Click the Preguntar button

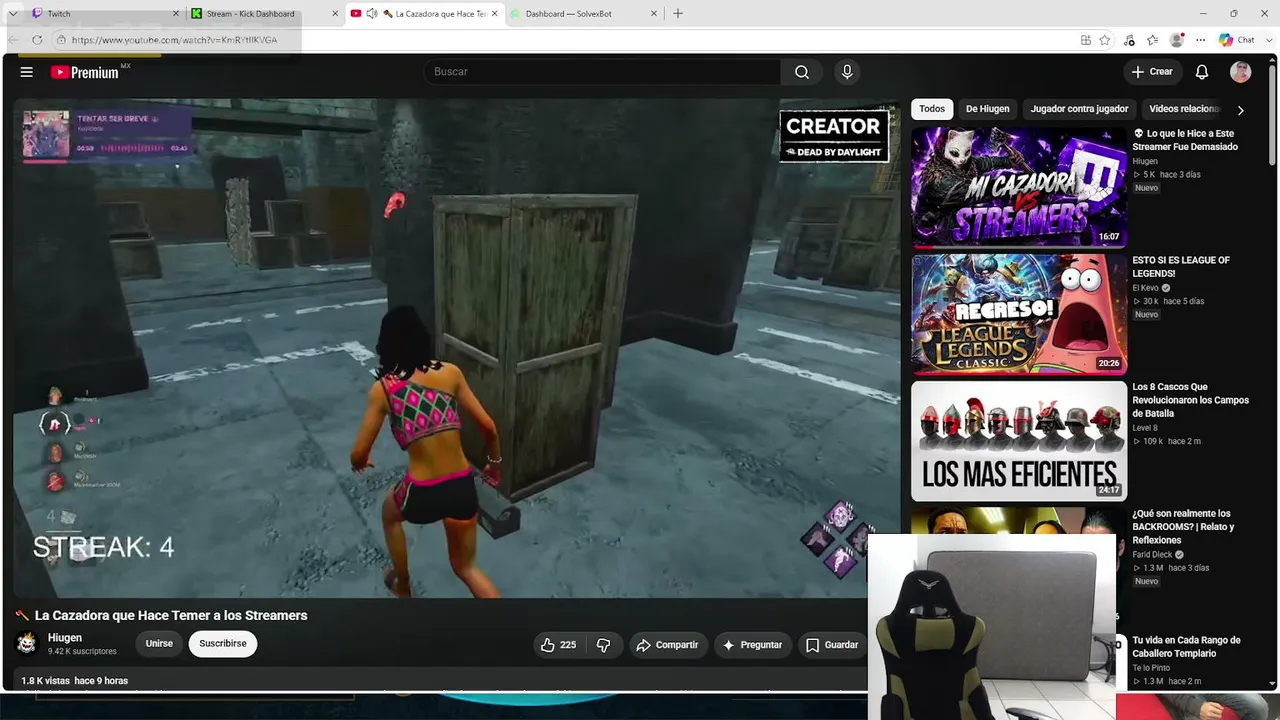[752, 645]
